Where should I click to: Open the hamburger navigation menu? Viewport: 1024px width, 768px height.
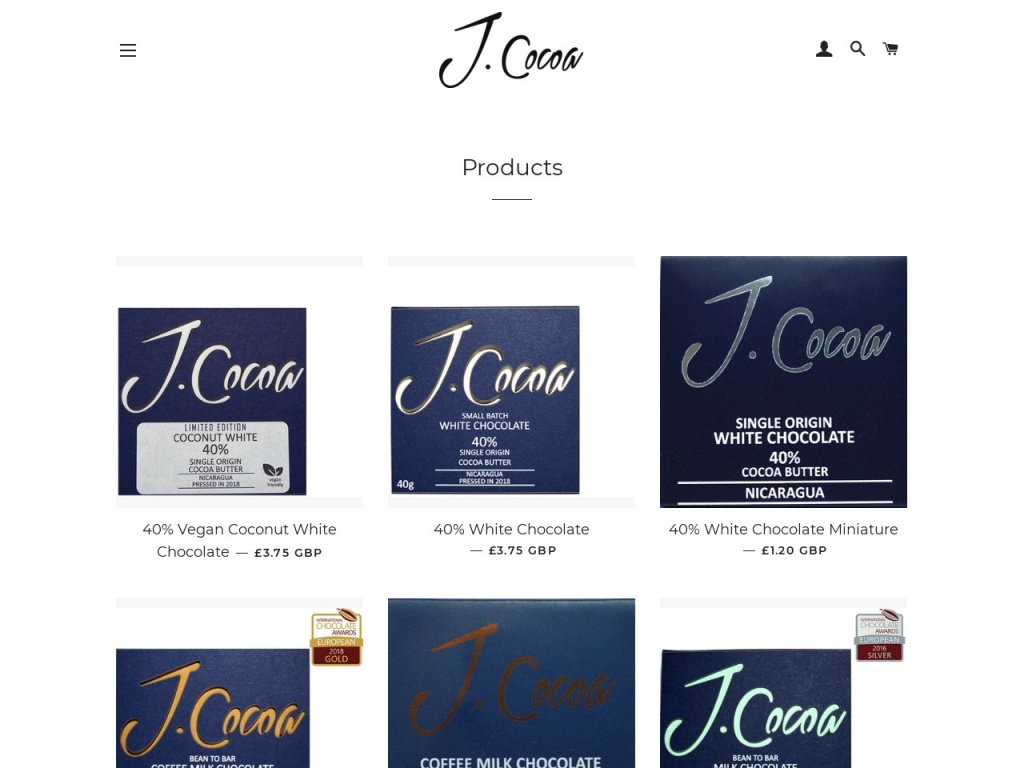(x=128, y=50)
